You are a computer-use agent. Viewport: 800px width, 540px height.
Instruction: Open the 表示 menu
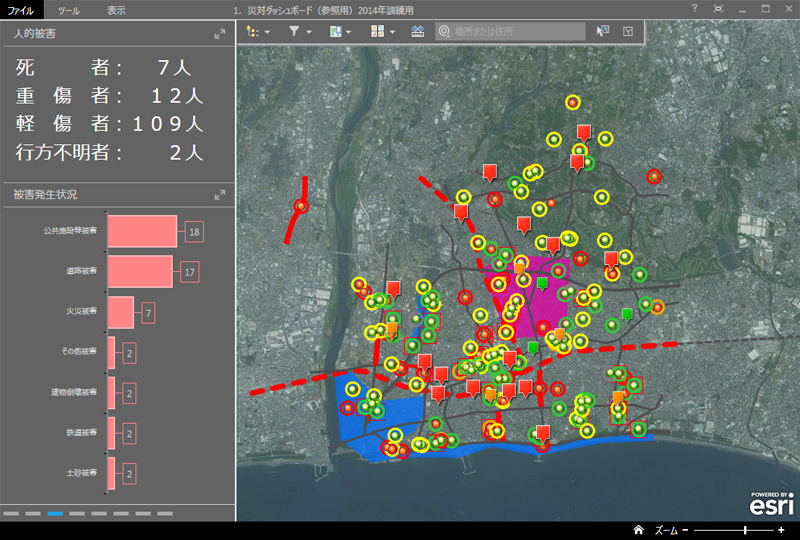click(116, 9)
